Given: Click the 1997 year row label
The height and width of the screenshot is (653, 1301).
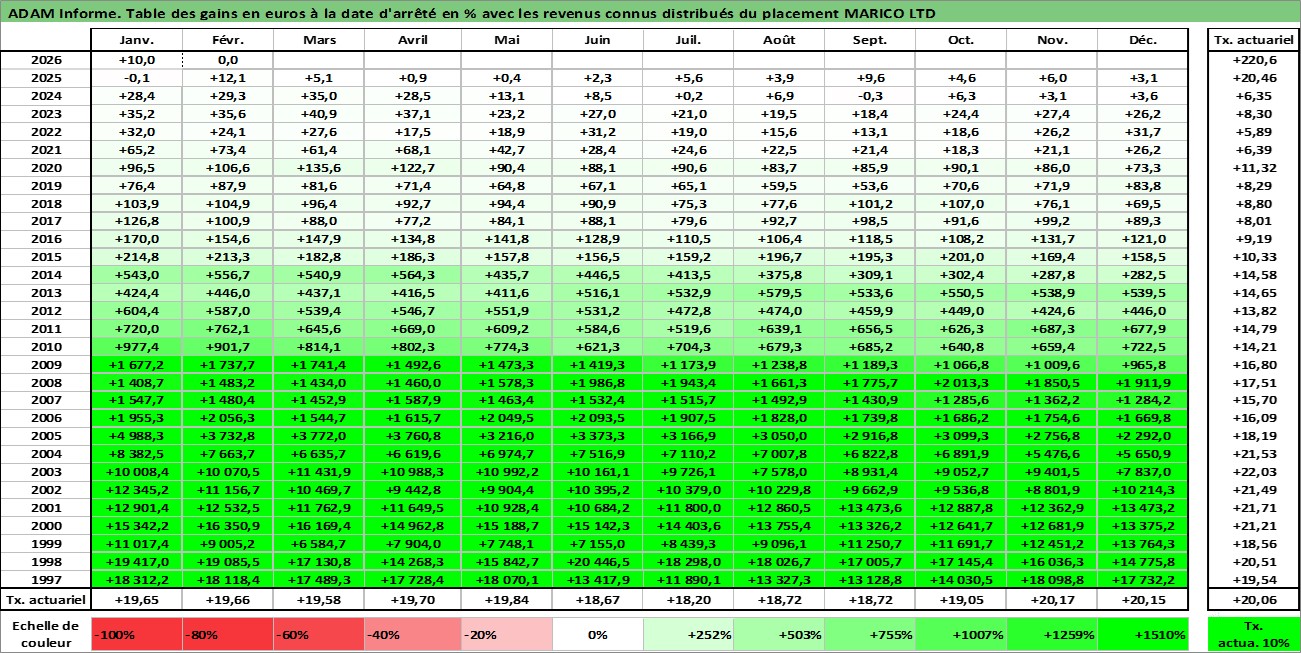Looking at the screenshot, I should tap(46, 581).
